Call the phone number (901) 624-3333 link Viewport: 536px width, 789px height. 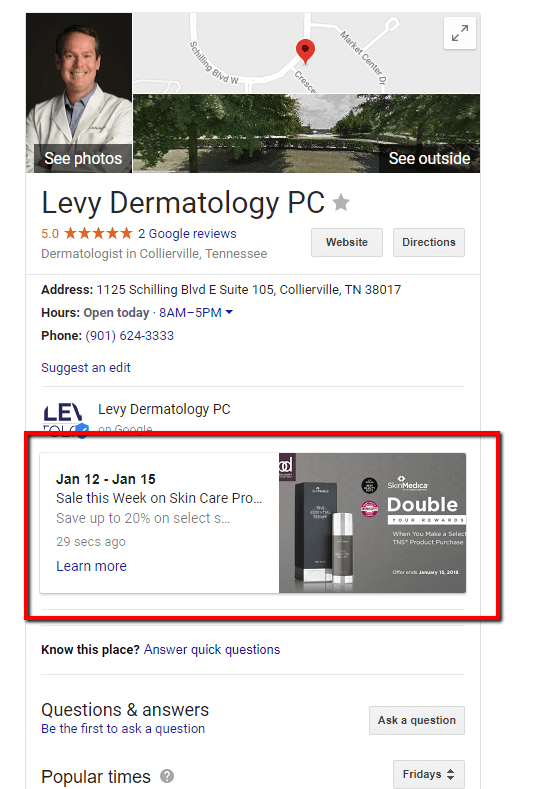pos(129,336)
